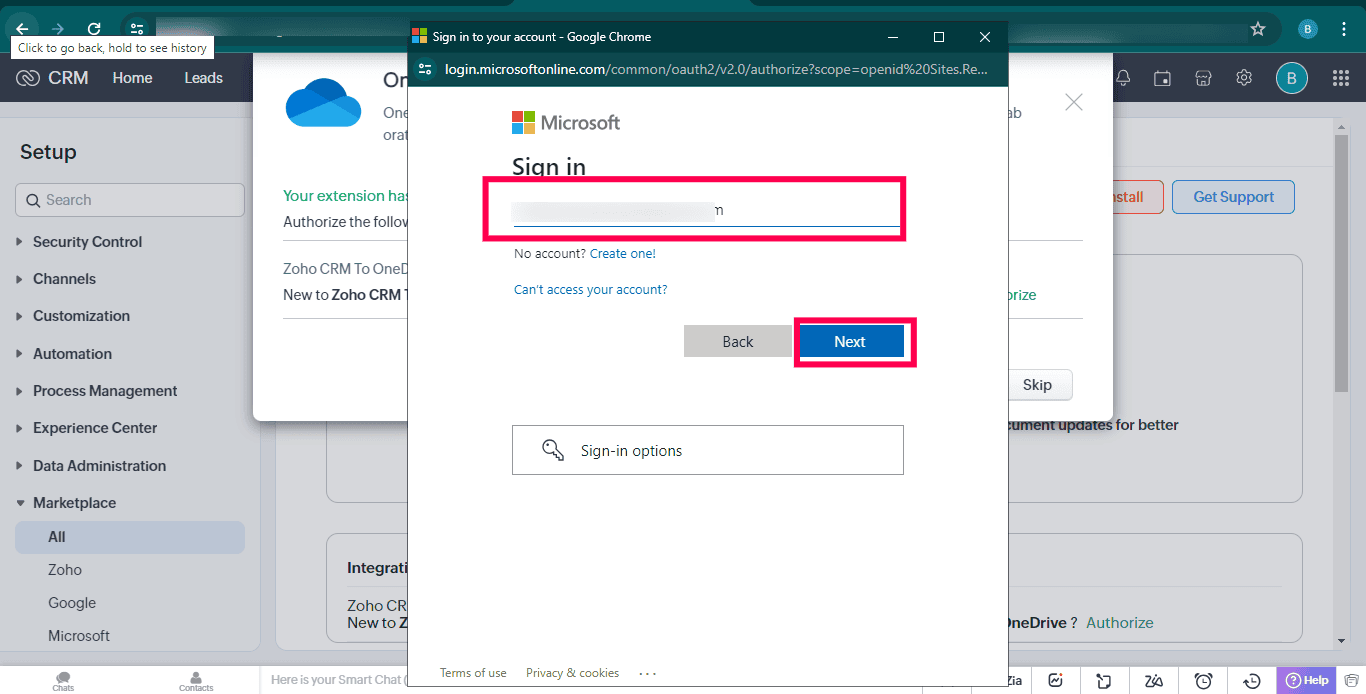The image size is (1366, 694).
Task: Close the OneDrive extension dialog with X
Action: (x=1074, y=102)
